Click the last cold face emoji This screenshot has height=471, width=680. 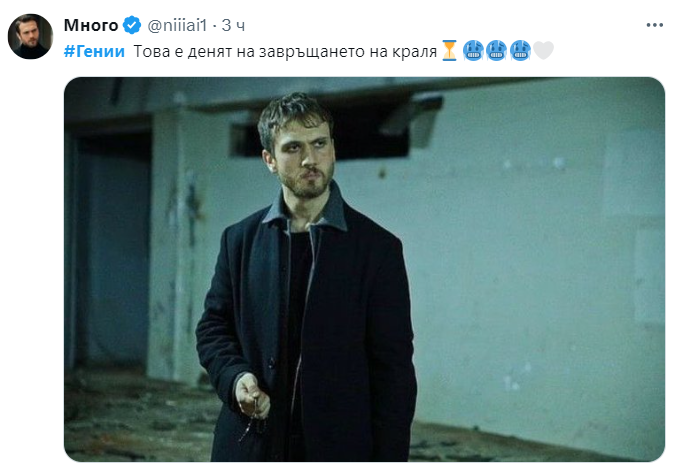point(520,51)
